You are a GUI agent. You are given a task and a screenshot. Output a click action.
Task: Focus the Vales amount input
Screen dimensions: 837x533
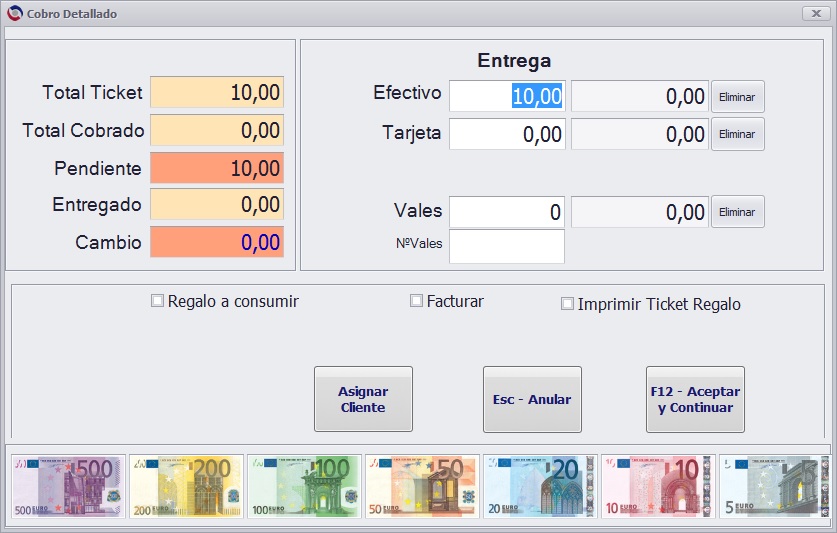point(507,212)
